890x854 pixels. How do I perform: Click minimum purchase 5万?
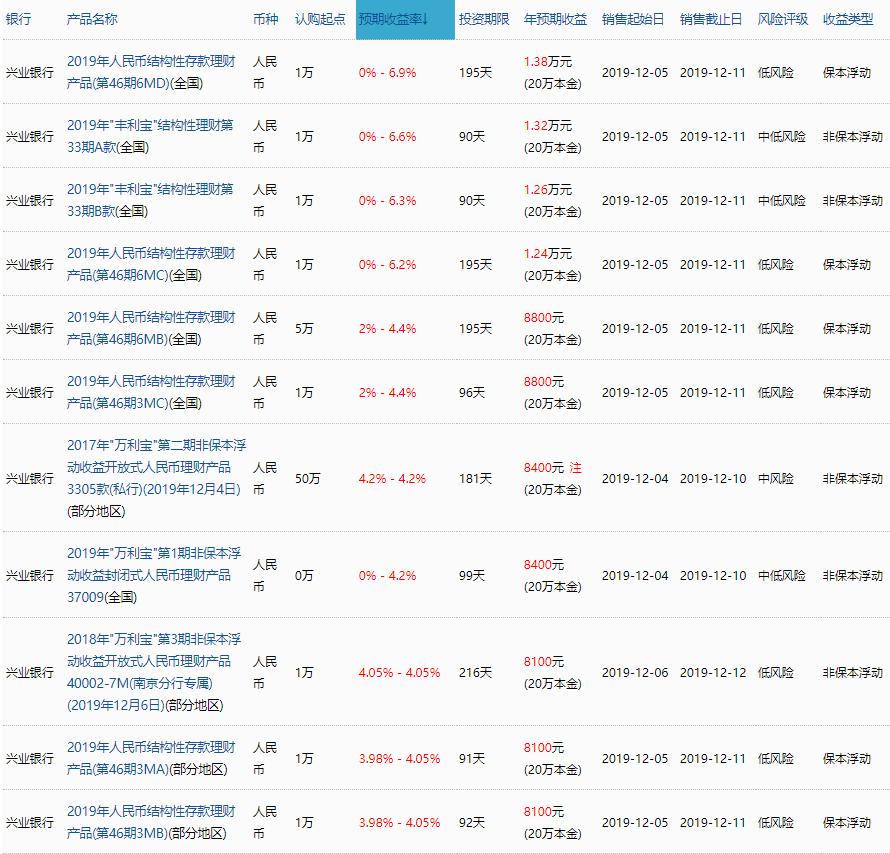304,329
